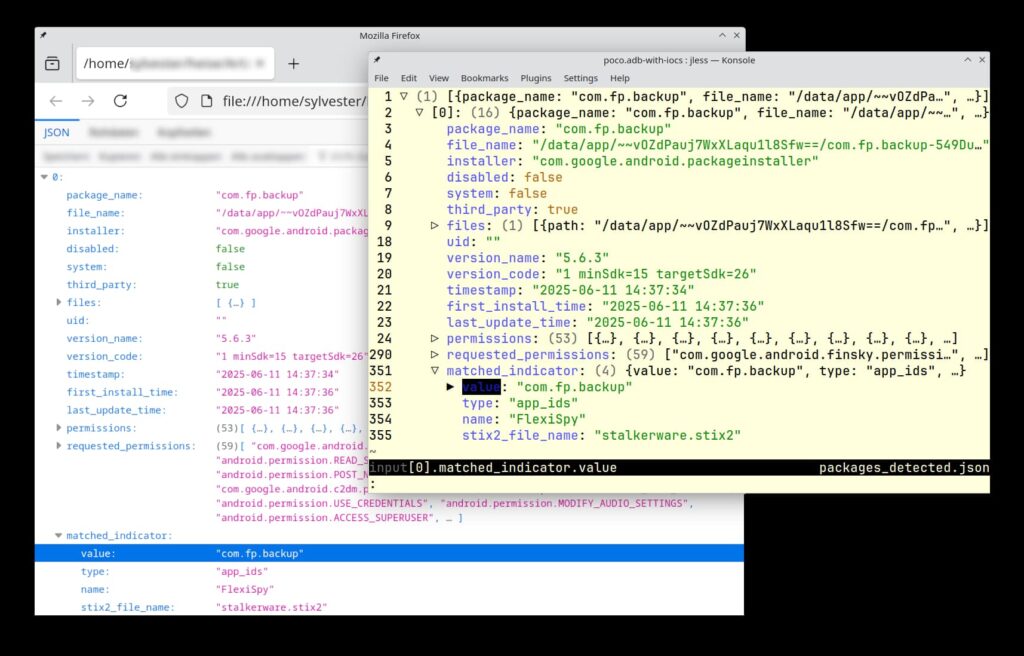This screenshot has width=1024, height=656.
Task: Open the Bookmarks menu in Konsole
Action: click(484, 78)
